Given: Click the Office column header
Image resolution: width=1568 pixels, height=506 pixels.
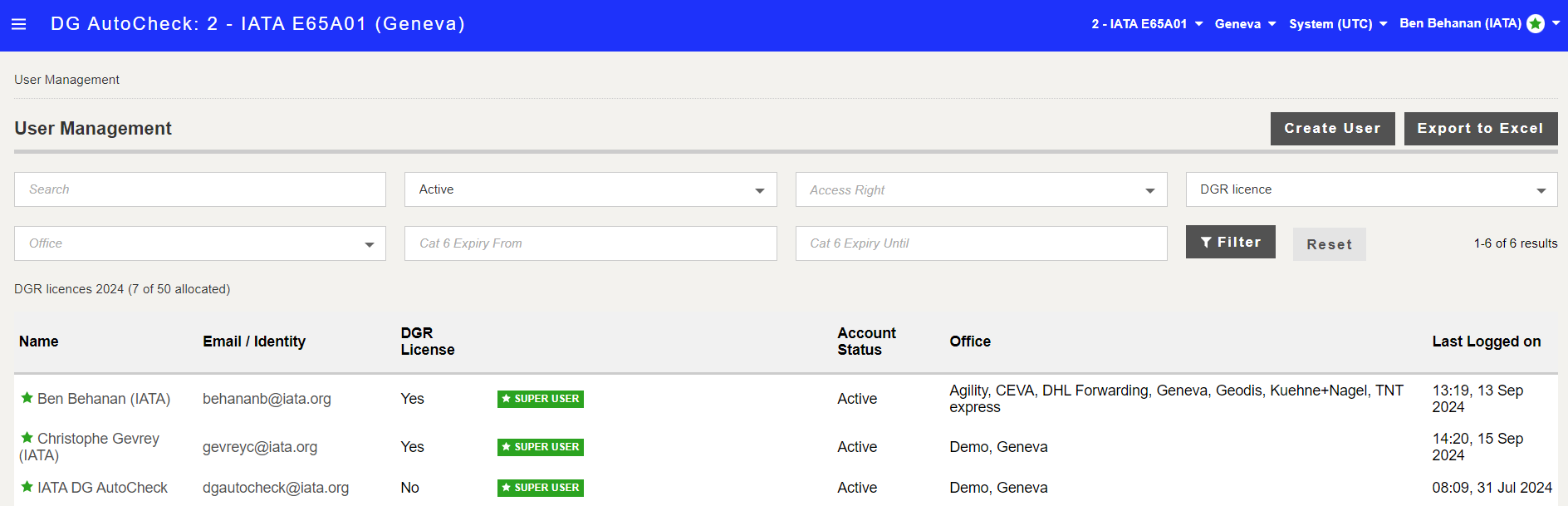Looking at the screenshot, I should tap(970, 341).
